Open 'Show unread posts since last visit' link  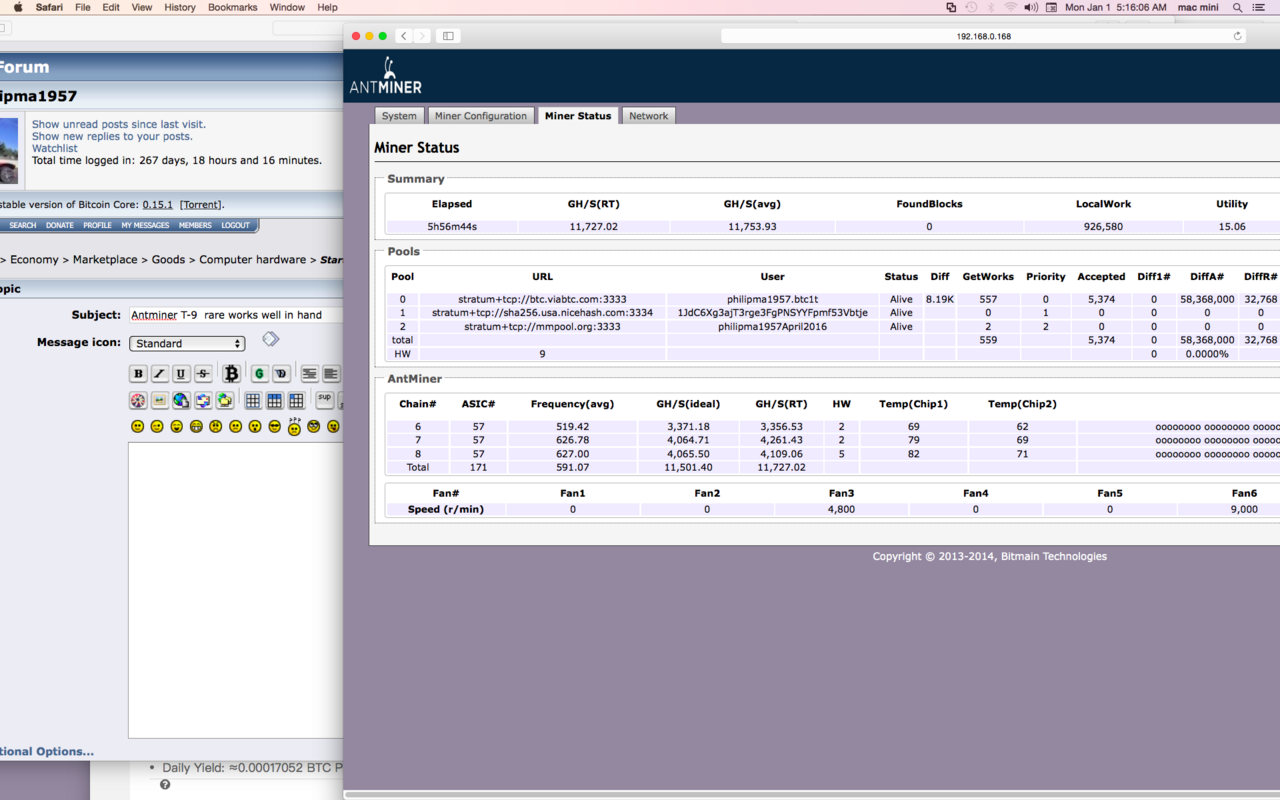click(119, 124)
